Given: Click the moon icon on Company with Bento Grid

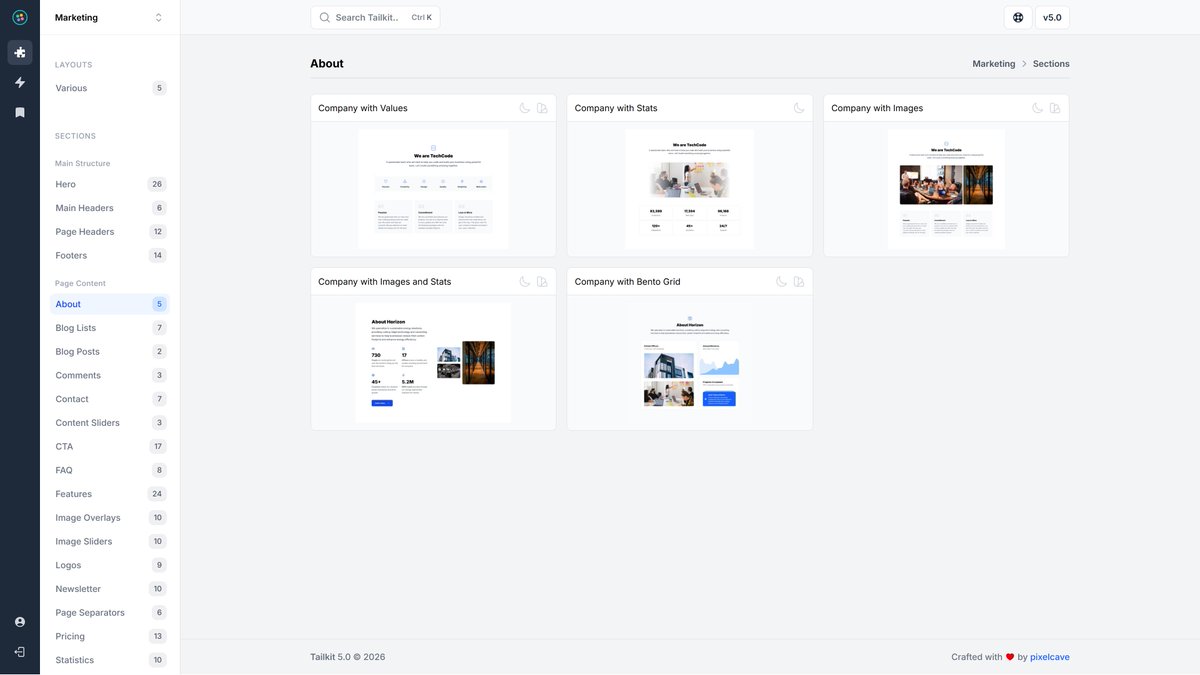Looking at the screenshot, I should 782,282.
